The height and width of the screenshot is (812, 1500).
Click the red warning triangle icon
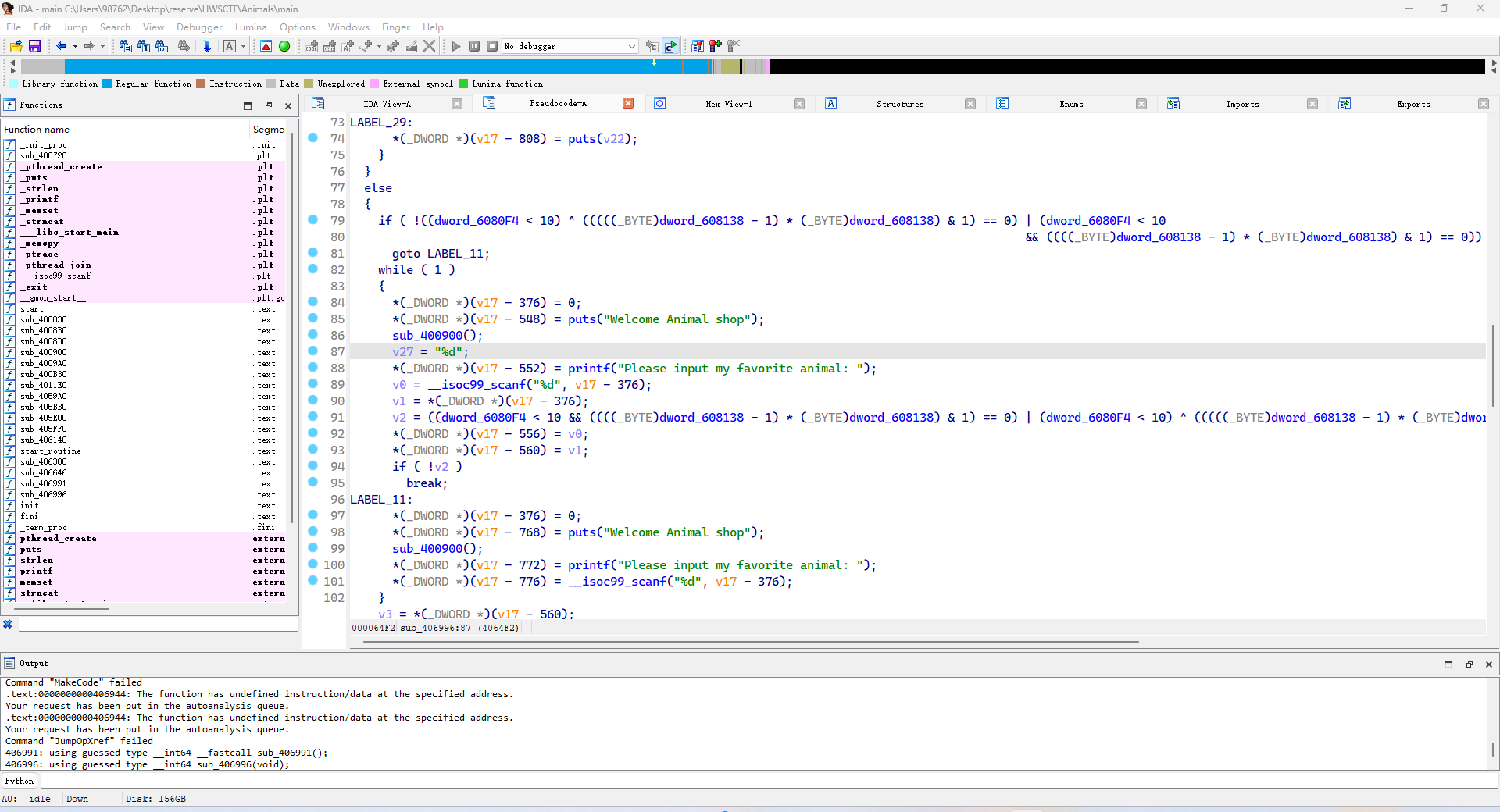coord(266,47)
